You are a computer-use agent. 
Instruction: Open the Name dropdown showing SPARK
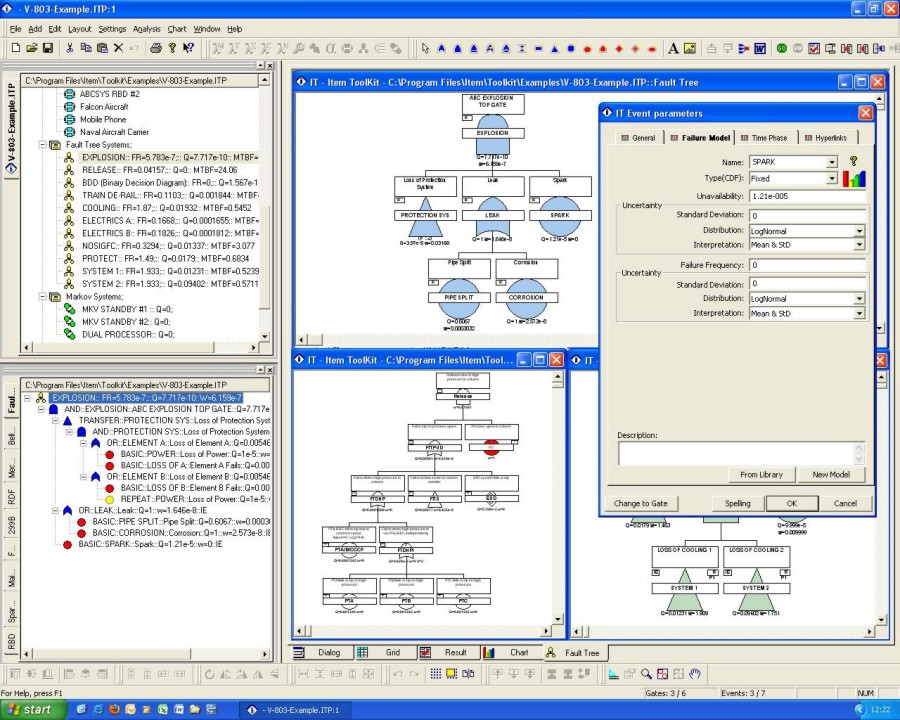[831, 162]
